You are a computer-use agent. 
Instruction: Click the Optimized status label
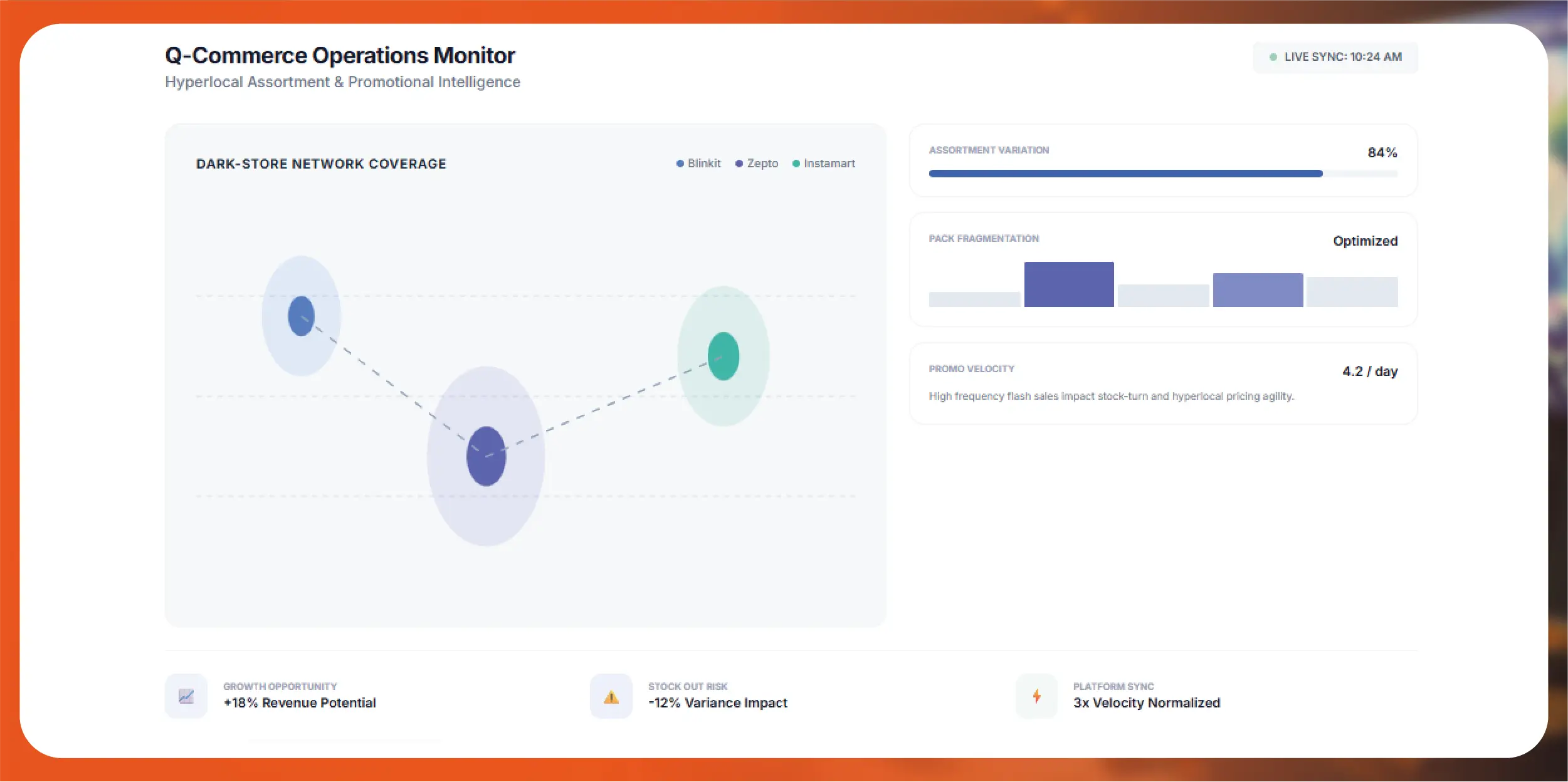[1365, 241]
